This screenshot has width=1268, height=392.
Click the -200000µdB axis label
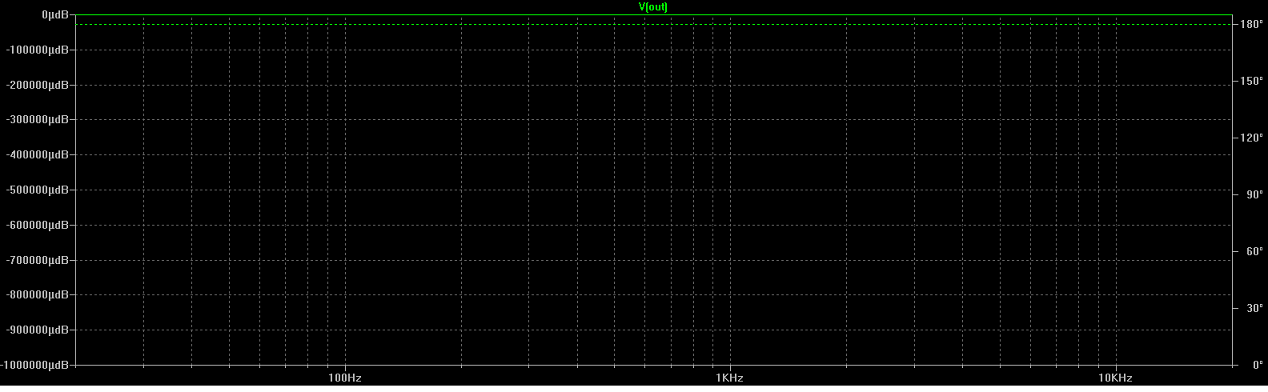pyautogui.click(x=38, y=85)
